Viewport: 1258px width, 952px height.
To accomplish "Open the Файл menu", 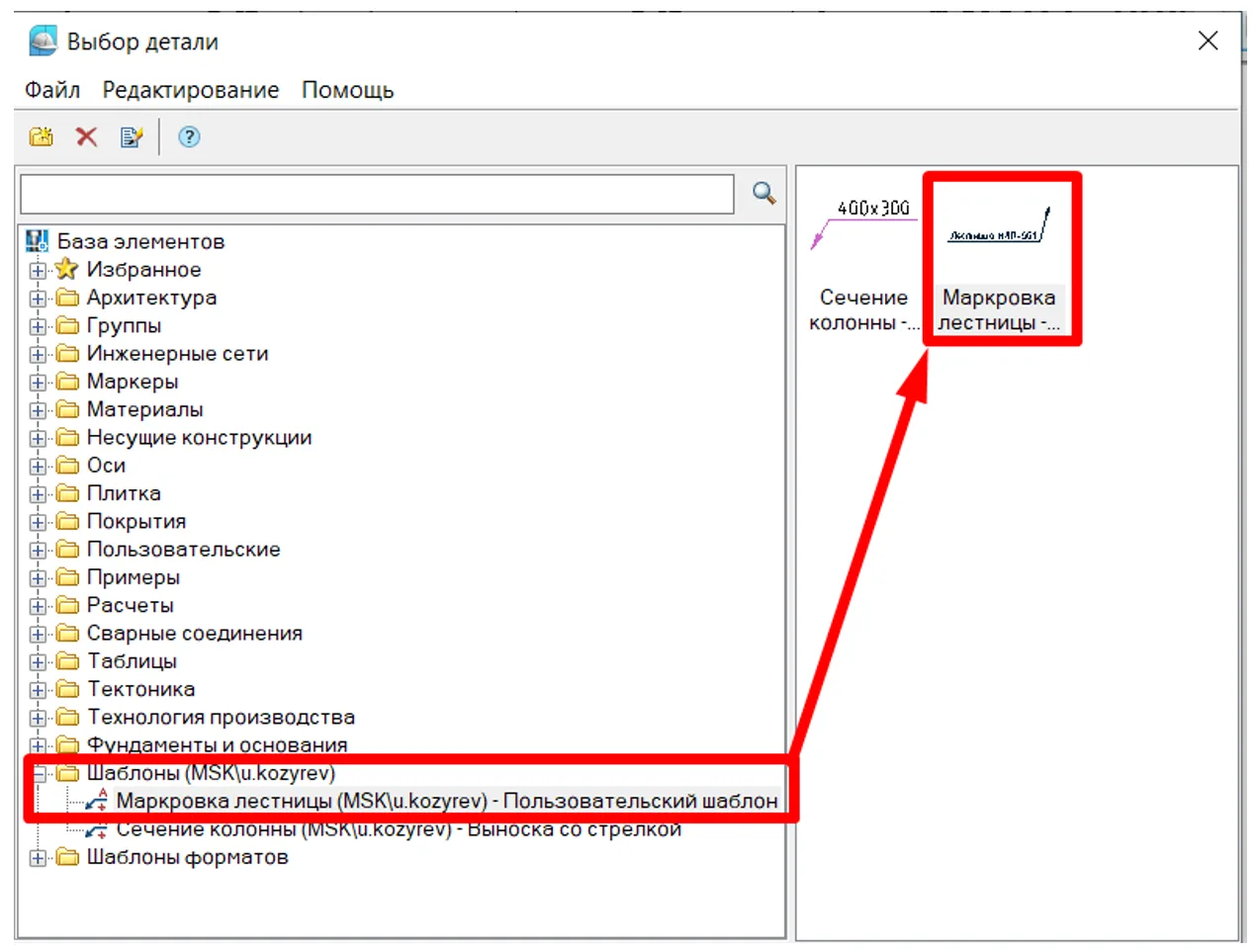I will click(x=52, y=90).
